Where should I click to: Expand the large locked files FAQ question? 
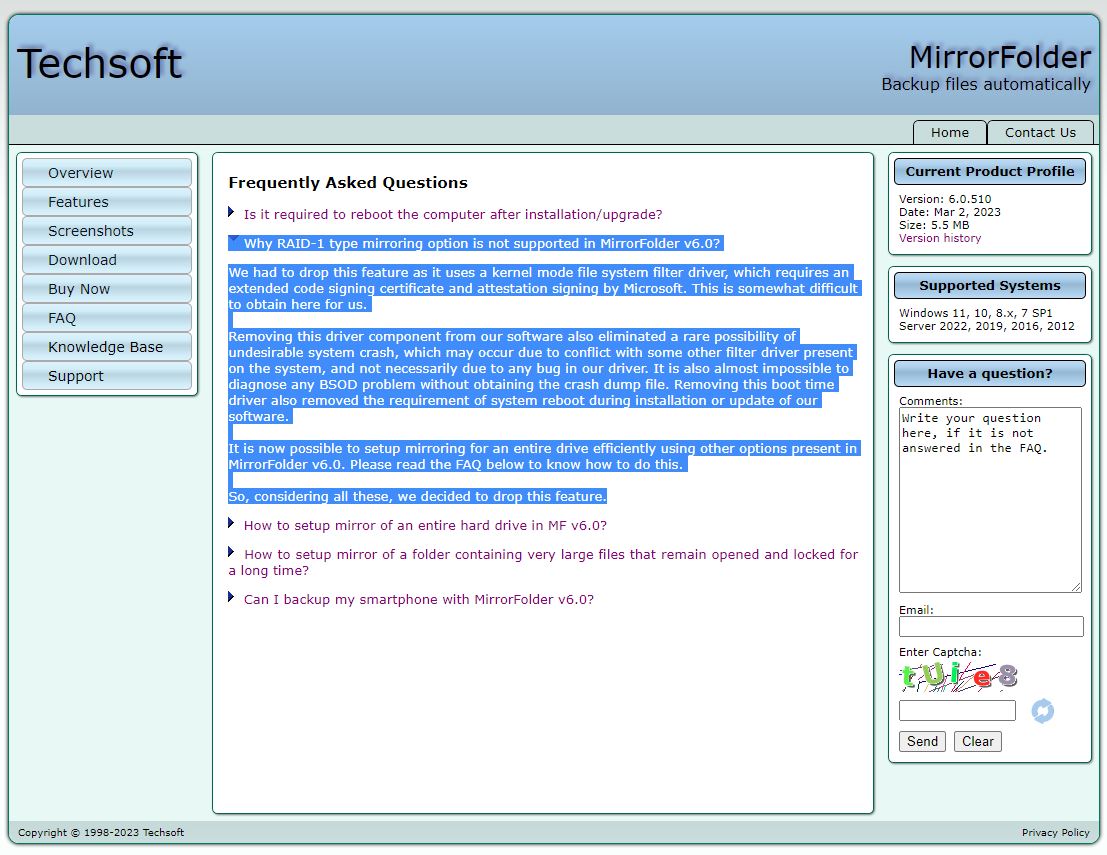click(550, 554)
